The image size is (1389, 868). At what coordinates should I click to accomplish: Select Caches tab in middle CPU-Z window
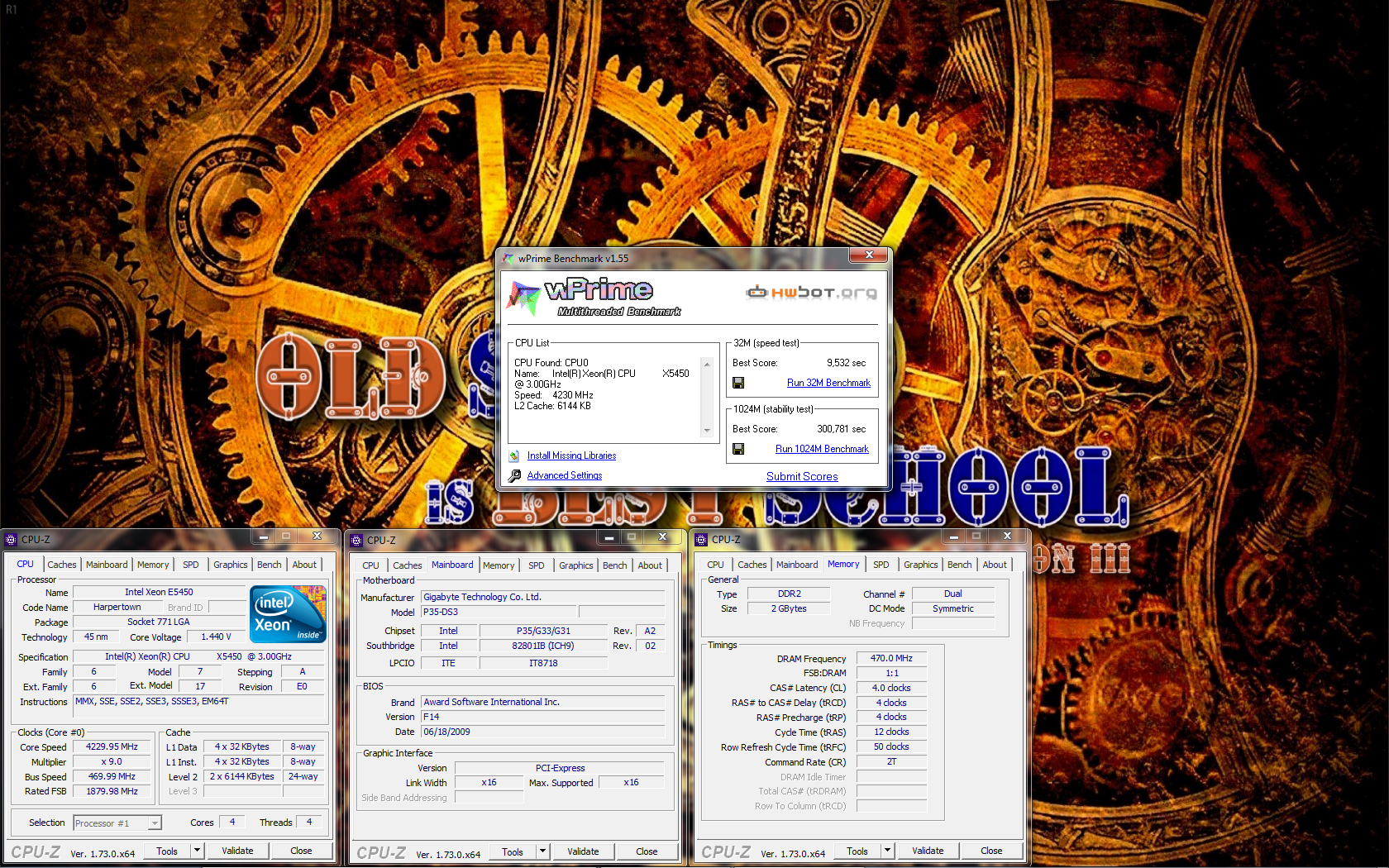[x=408, y=565]
